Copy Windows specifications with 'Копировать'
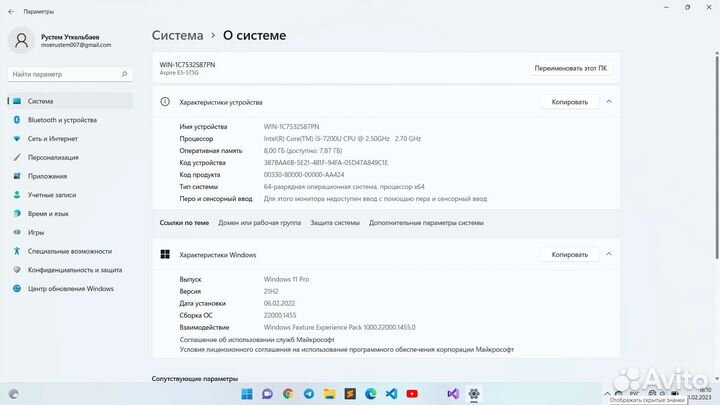Viewport: 720px width, 405px height. pyautogui.click(x=569, y=254)
